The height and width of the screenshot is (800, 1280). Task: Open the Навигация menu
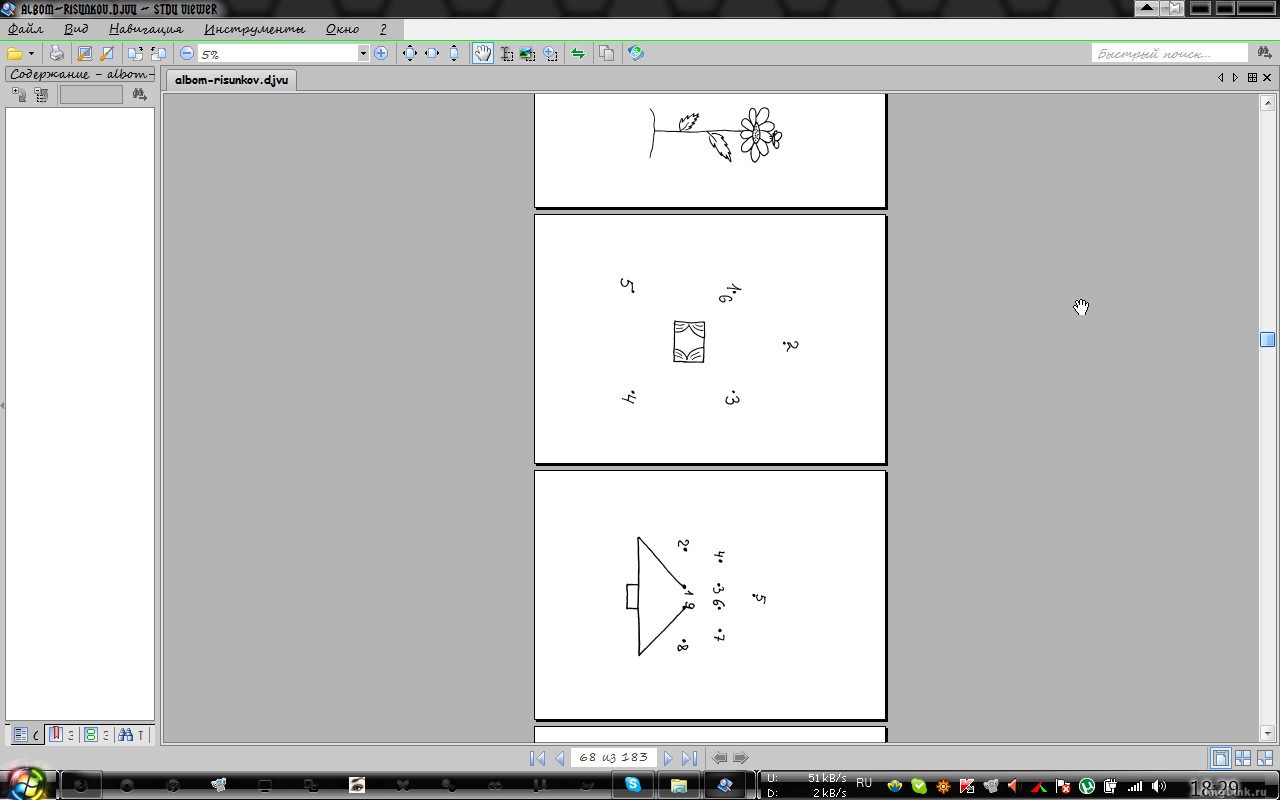[x=146, y=29]
